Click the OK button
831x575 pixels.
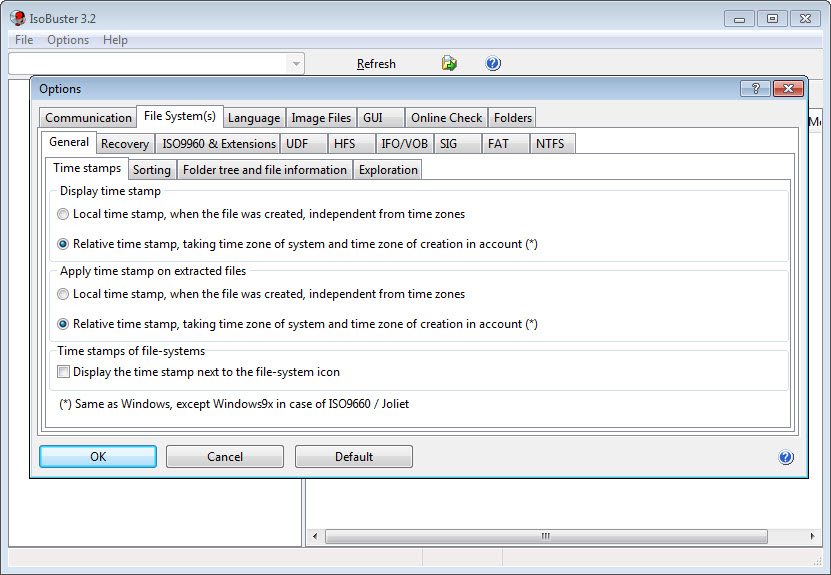[98, 456]
